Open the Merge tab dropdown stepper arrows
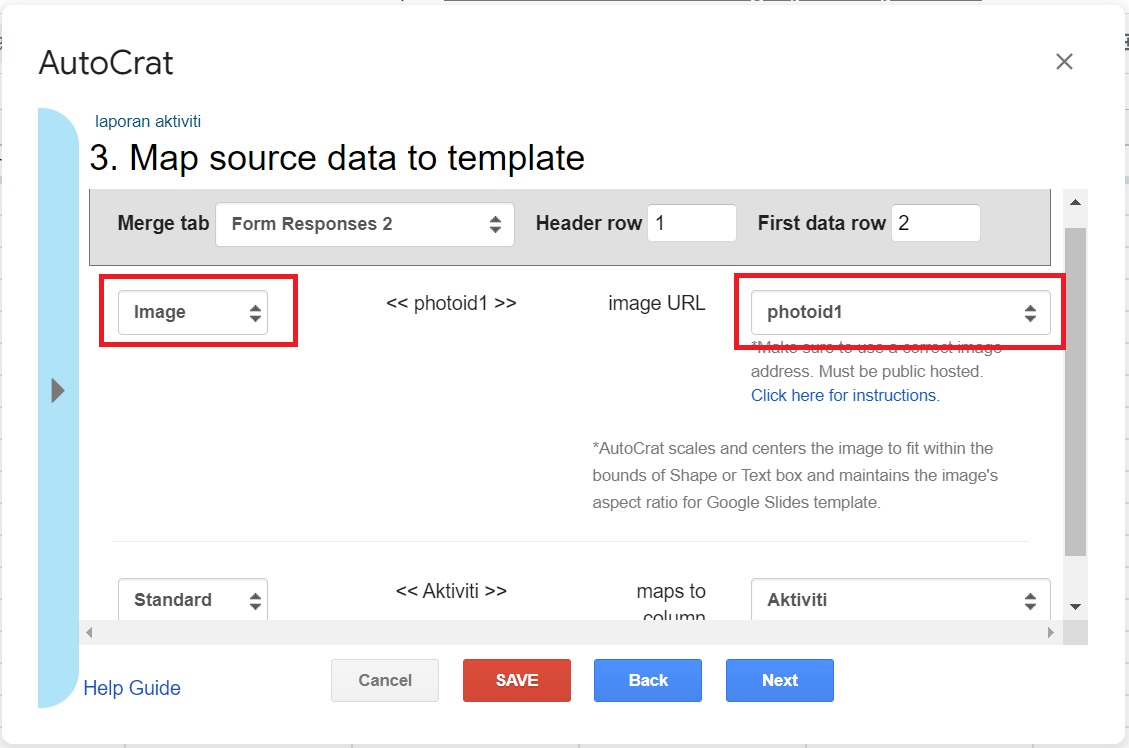This screenshot has width=1129, height=748. (495, 224)
